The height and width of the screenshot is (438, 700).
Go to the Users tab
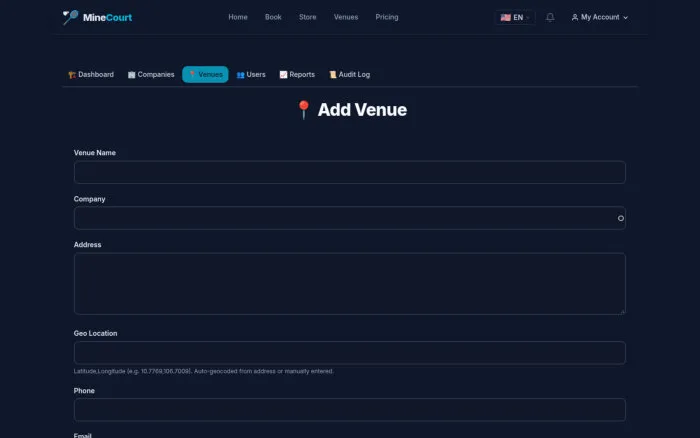point(251,75)
